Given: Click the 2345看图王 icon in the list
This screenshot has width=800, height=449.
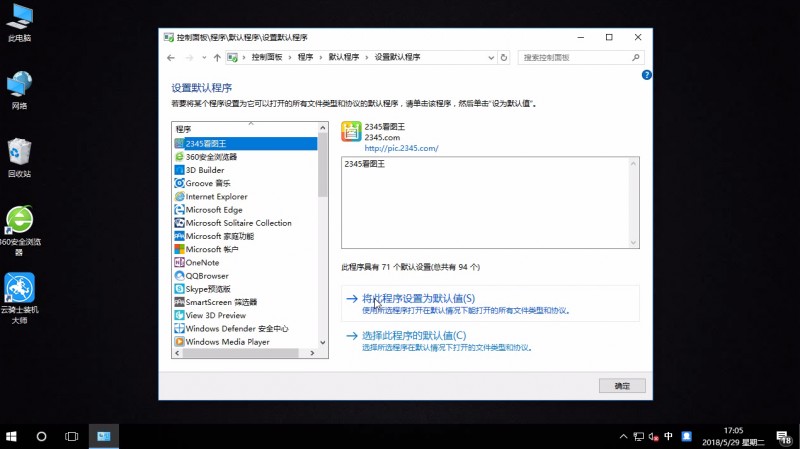Looking at the screenshot, I should coord(179,144).
